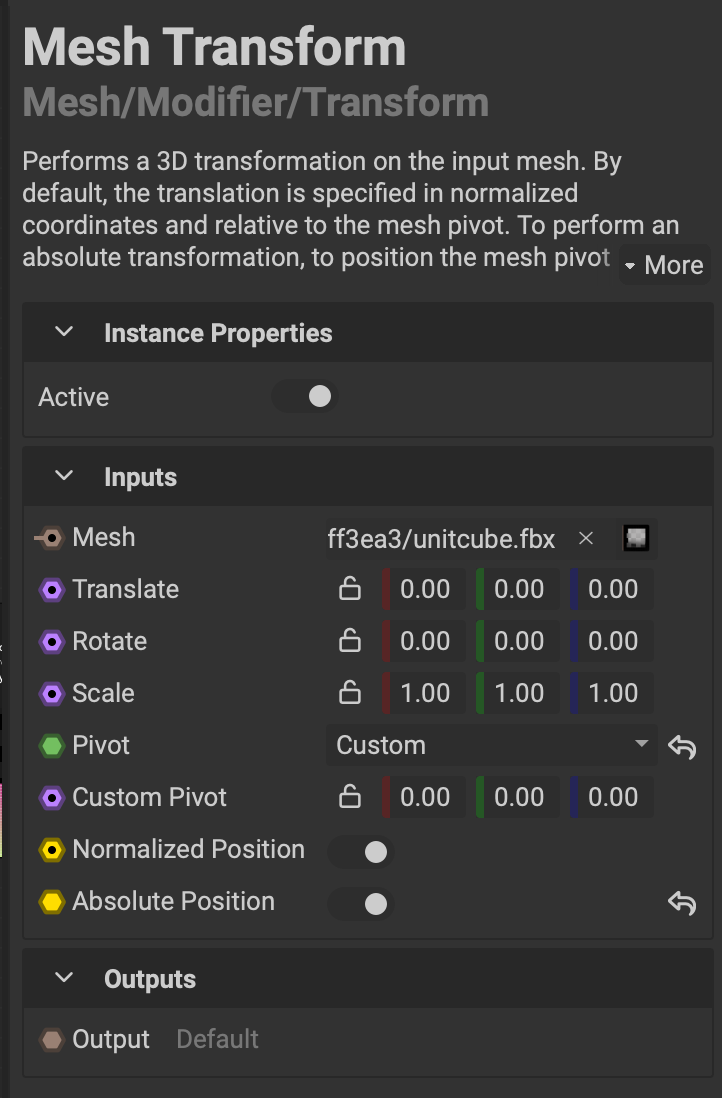Click the Mesh input connector icon
This screenshot has height=1098, width=722.
(49, 538)
